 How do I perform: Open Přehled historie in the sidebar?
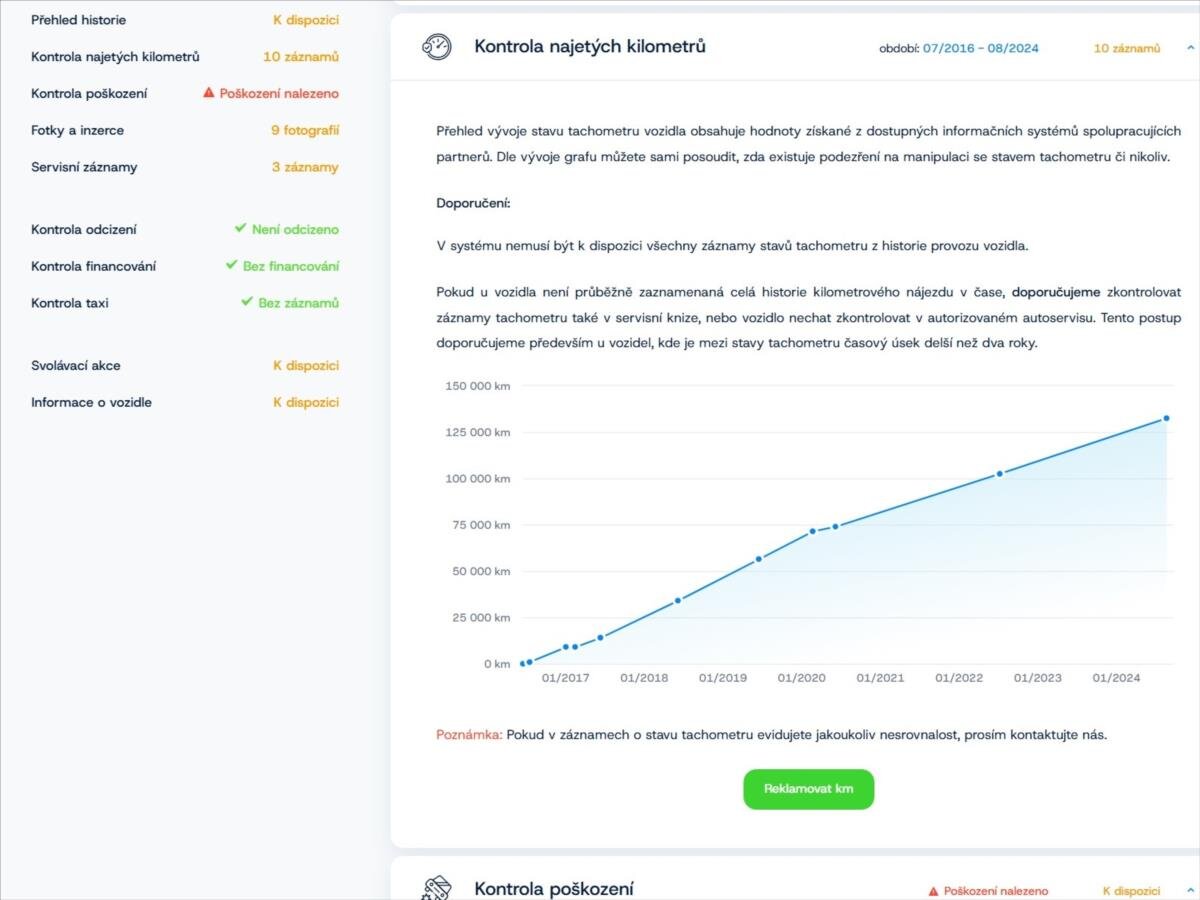(x=79, y=20)
